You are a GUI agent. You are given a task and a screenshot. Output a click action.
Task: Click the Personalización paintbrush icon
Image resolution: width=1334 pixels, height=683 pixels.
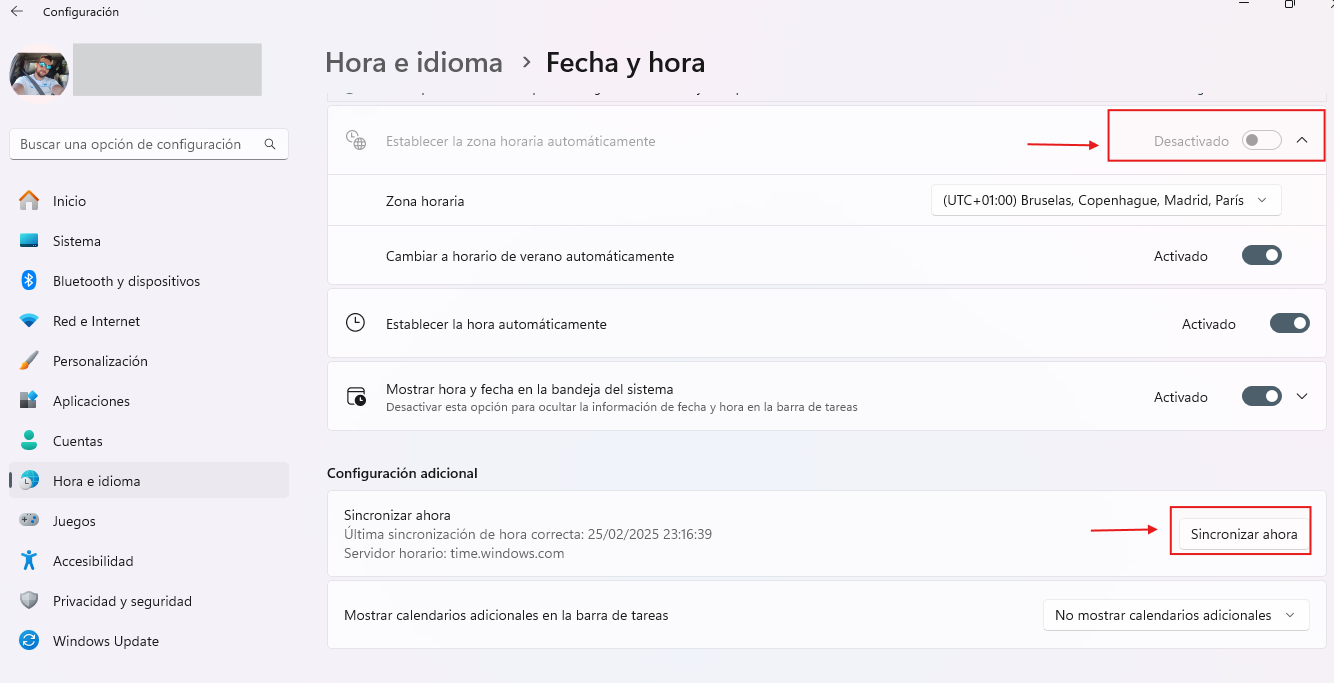(x=29, y=361)
